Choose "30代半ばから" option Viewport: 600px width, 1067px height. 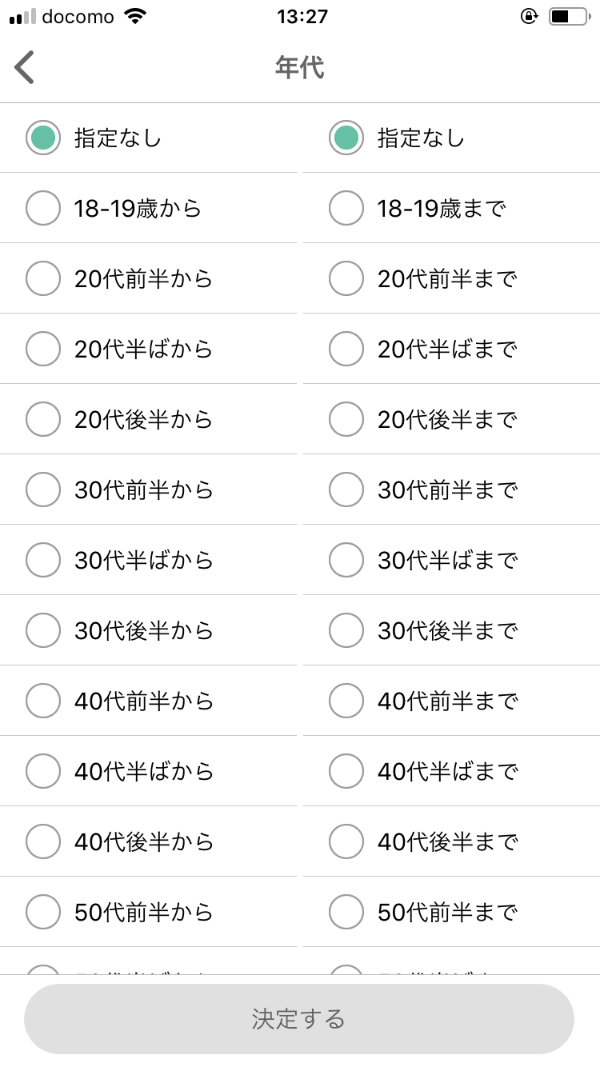click(42, 560)
